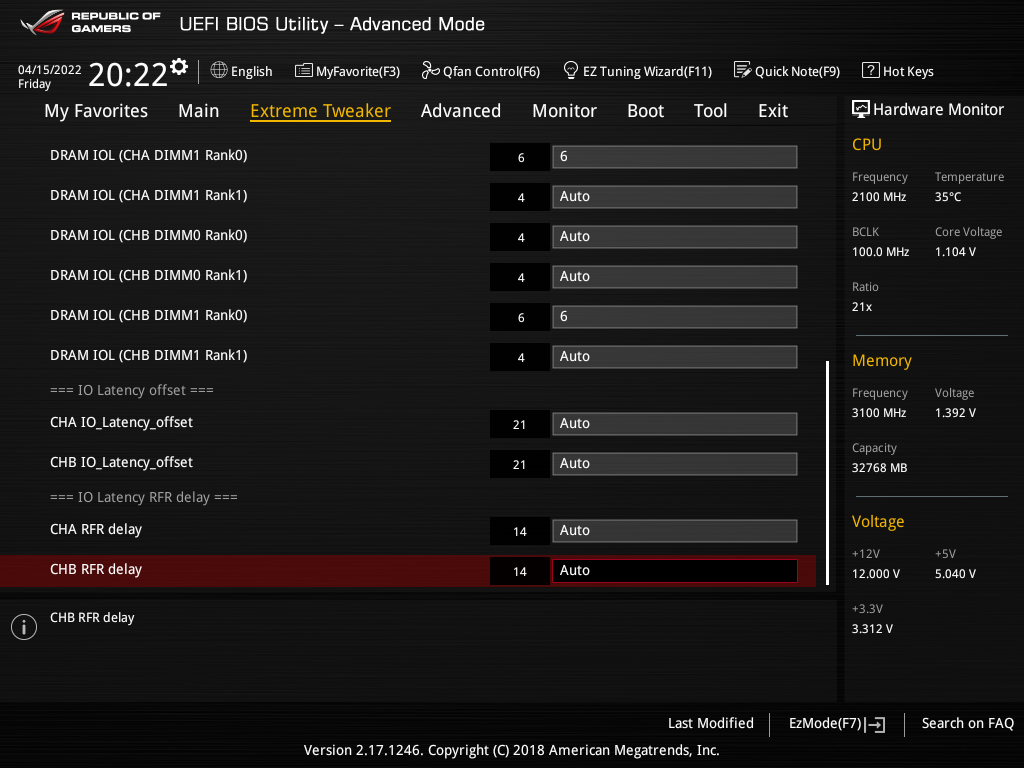The width and height of the screenshot is (1024, 768).
Task: Open MyFavorite(F3) list icon
Action: (x=303, y=71)
